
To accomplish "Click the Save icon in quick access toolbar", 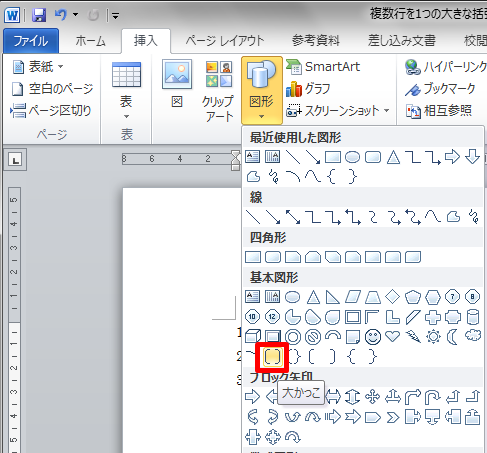I will tap(39, 15).
